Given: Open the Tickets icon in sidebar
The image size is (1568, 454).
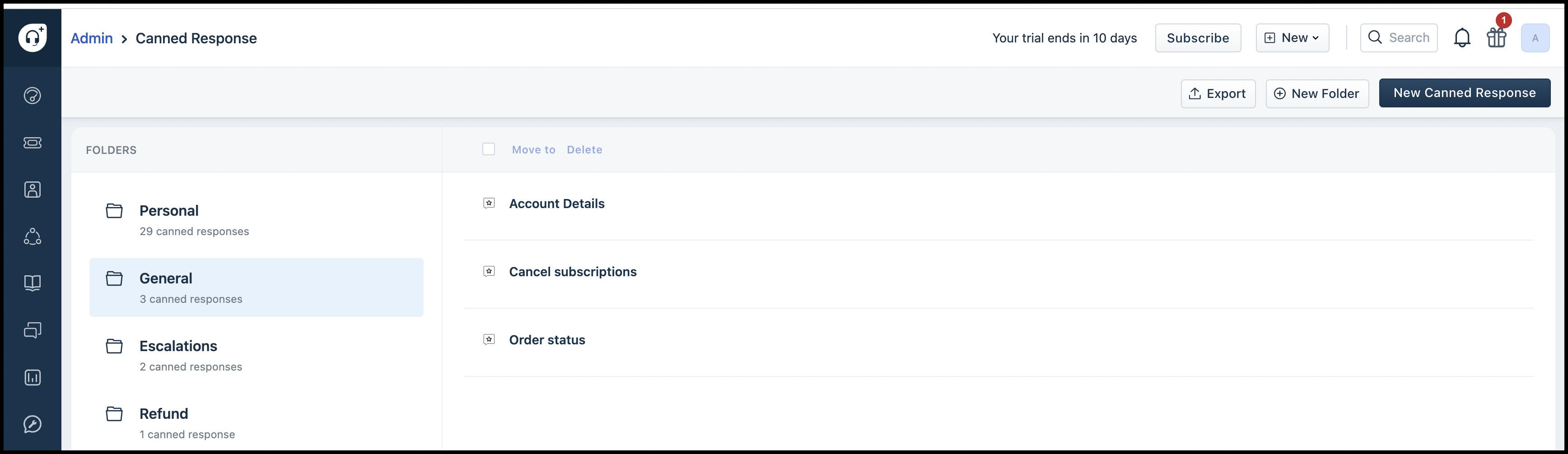Looking at the screenshot, I should pos(32,143).
